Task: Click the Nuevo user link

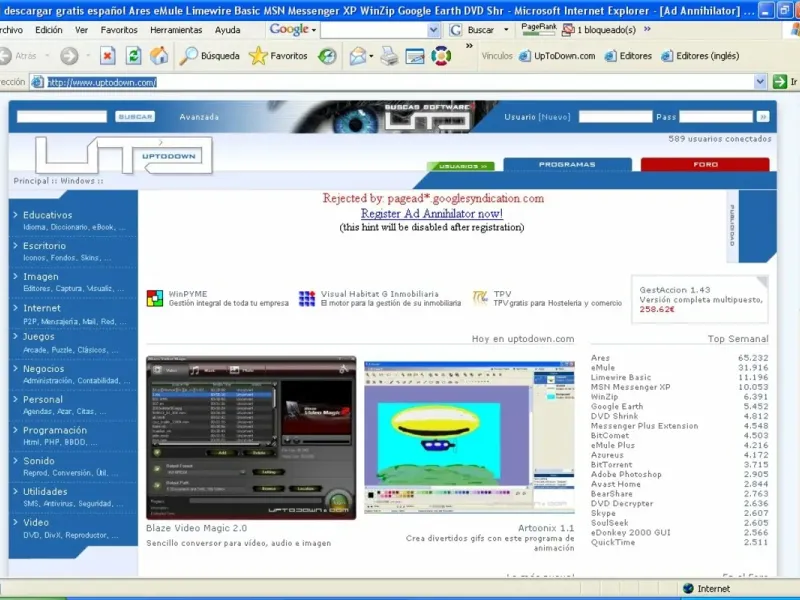Action: (555, 117)
